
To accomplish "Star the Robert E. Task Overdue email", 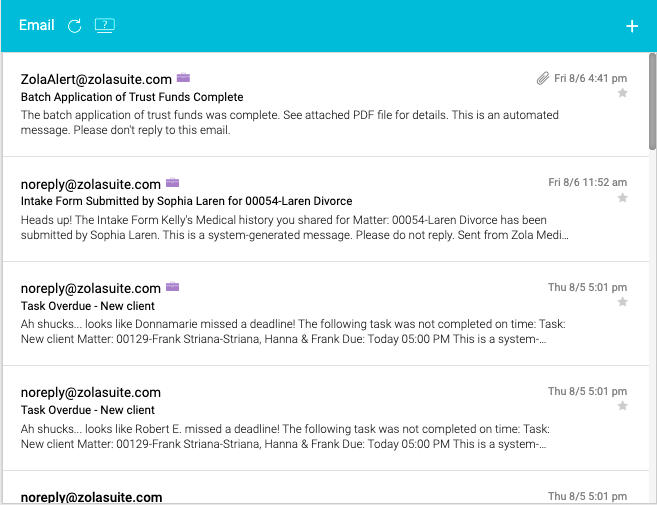I will tap(622, 406).
